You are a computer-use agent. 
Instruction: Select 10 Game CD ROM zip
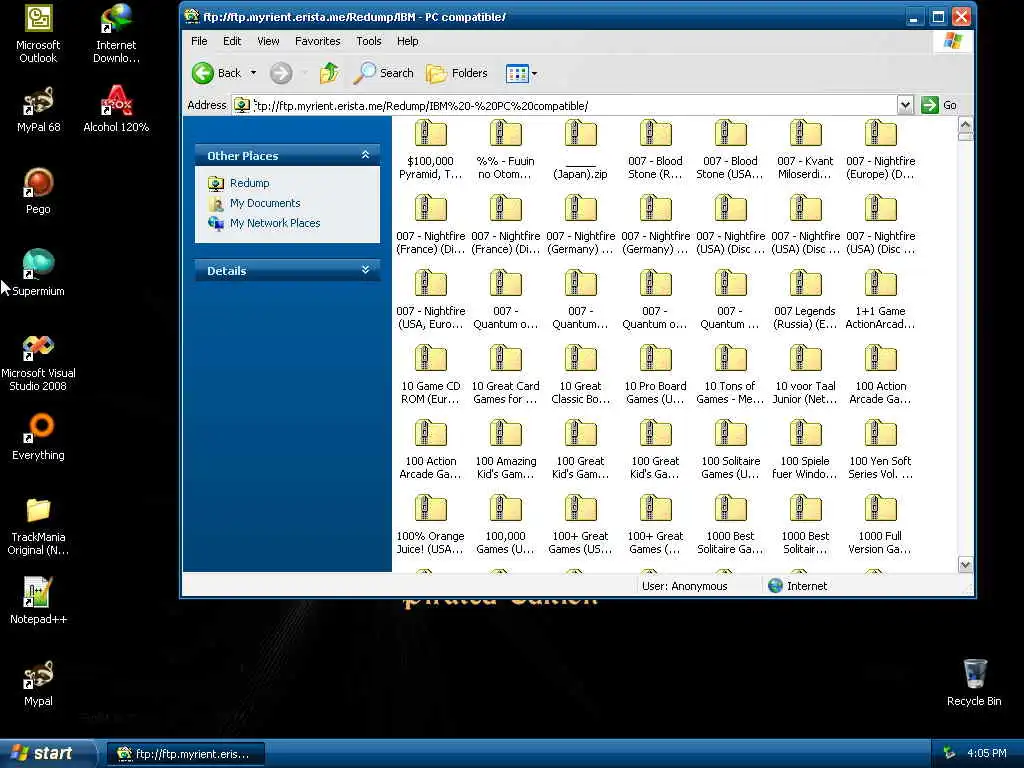[430, 375]
